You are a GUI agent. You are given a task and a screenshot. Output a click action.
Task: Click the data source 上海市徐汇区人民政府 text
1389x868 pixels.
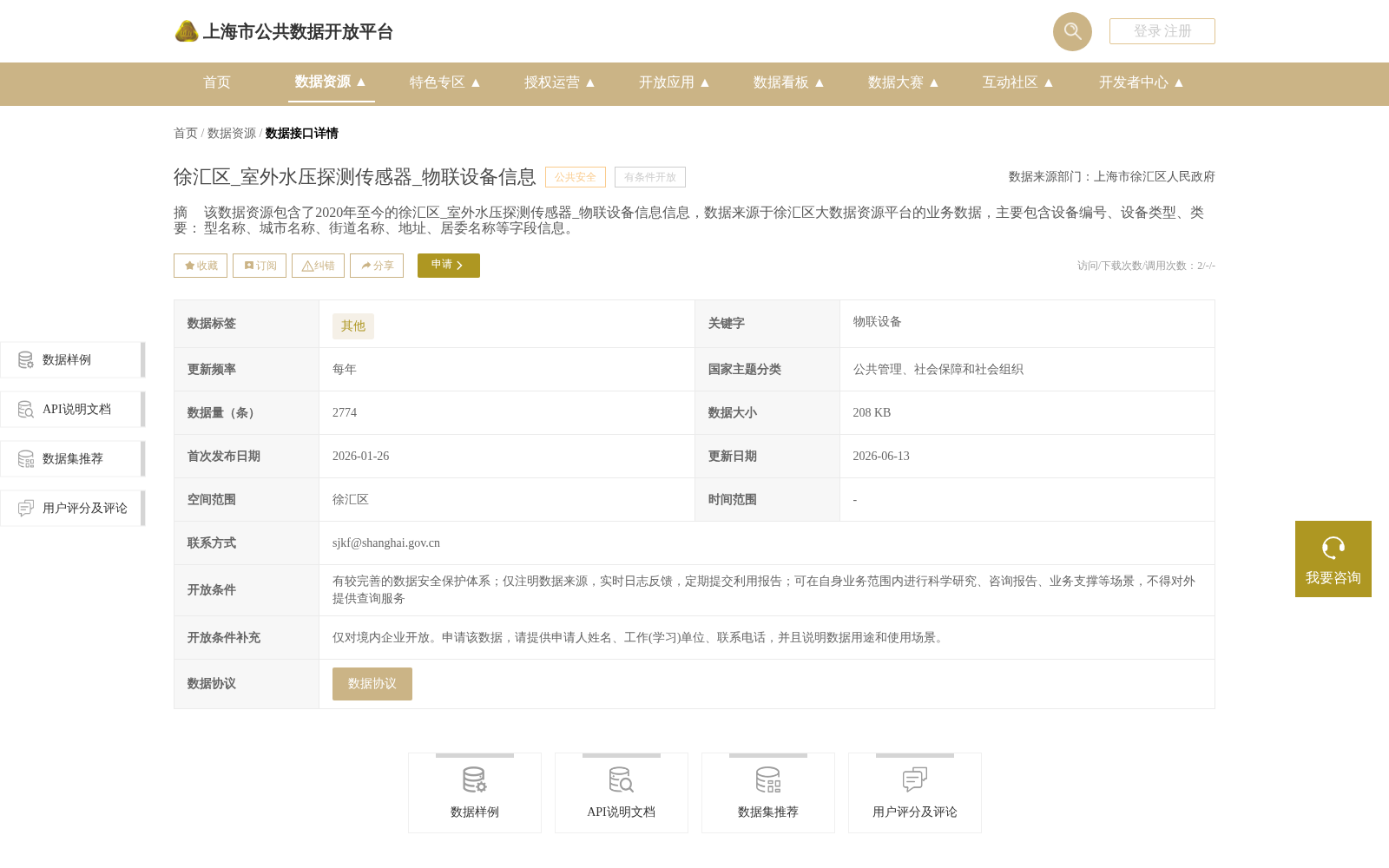pyautogui.click(x=1155, y=177)
